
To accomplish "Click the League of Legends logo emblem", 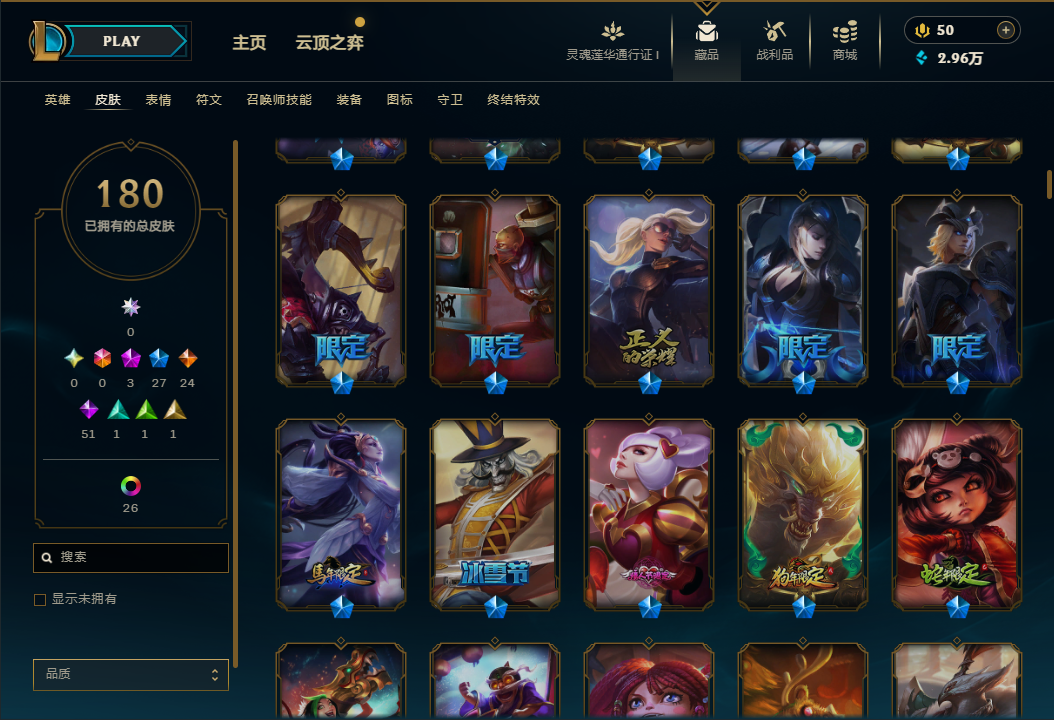I will click(47, 40).
